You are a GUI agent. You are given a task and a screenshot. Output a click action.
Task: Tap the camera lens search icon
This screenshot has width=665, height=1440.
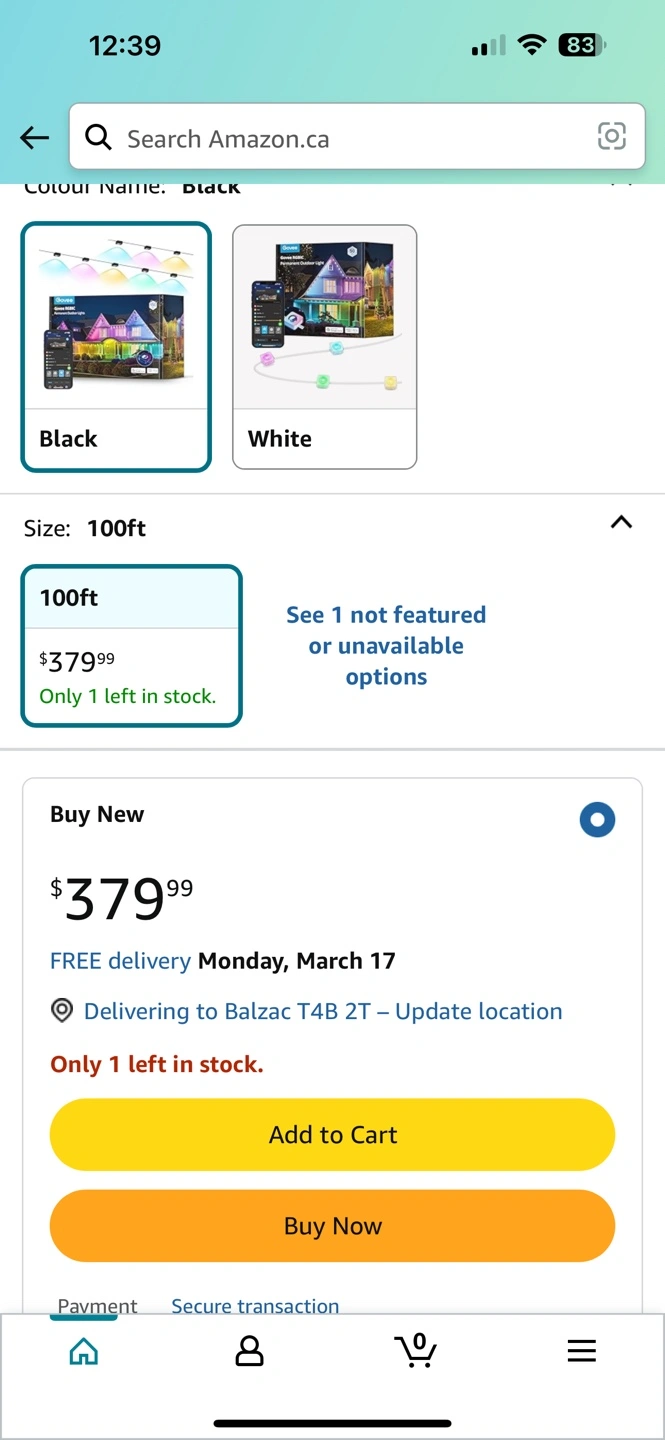[x=611, y=137]
